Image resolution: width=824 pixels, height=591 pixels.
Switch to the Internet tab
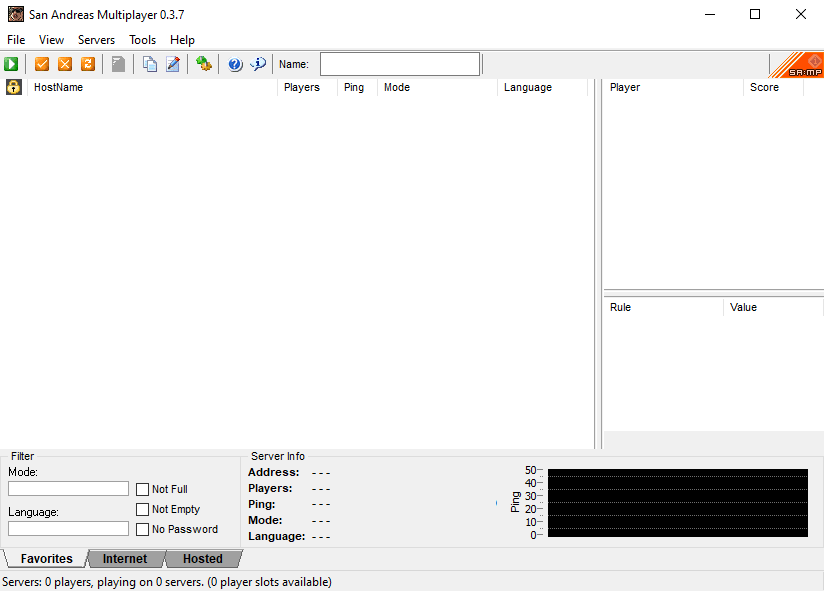pos(125,559)
